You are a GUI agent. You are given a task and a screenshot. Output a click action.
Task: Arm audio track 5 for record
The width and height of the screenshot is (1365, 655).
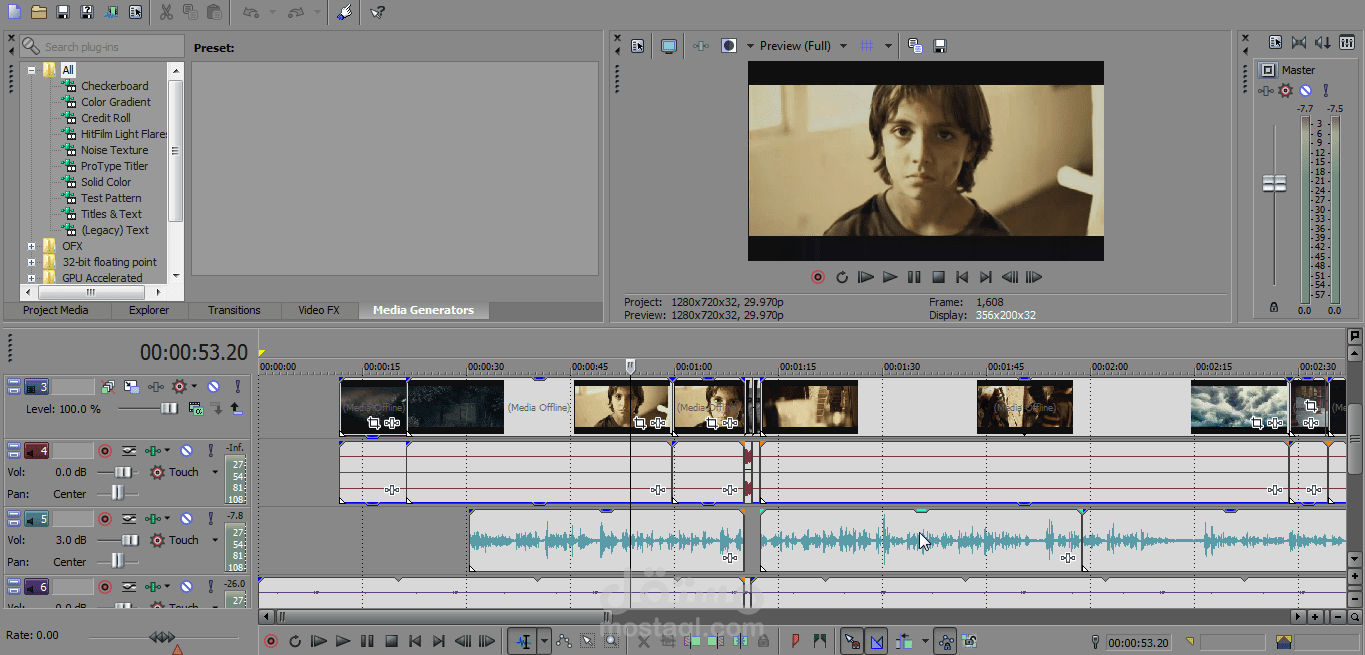104,519
